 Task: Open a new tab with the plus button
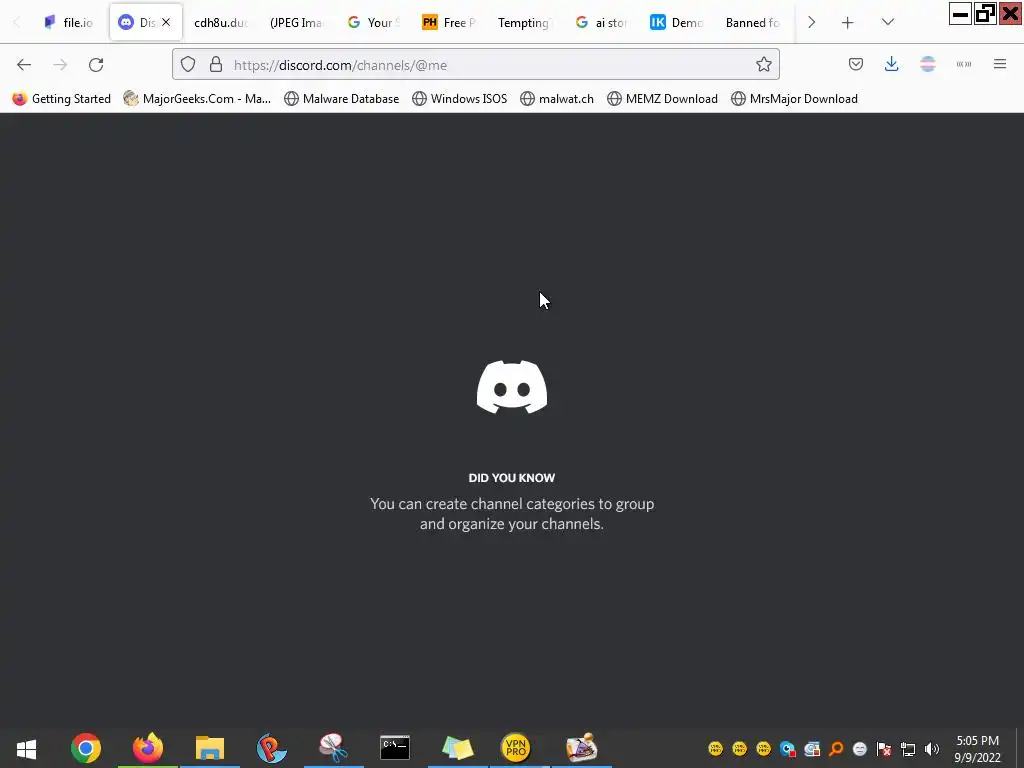tap(847, 23)
